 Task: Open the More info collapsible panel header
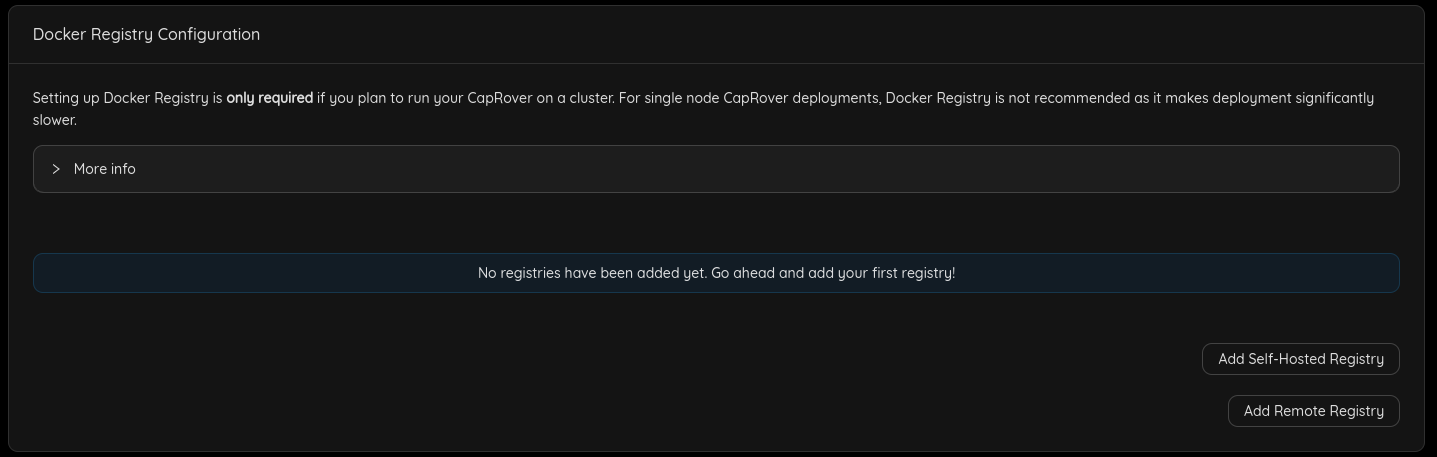point(716,169)
